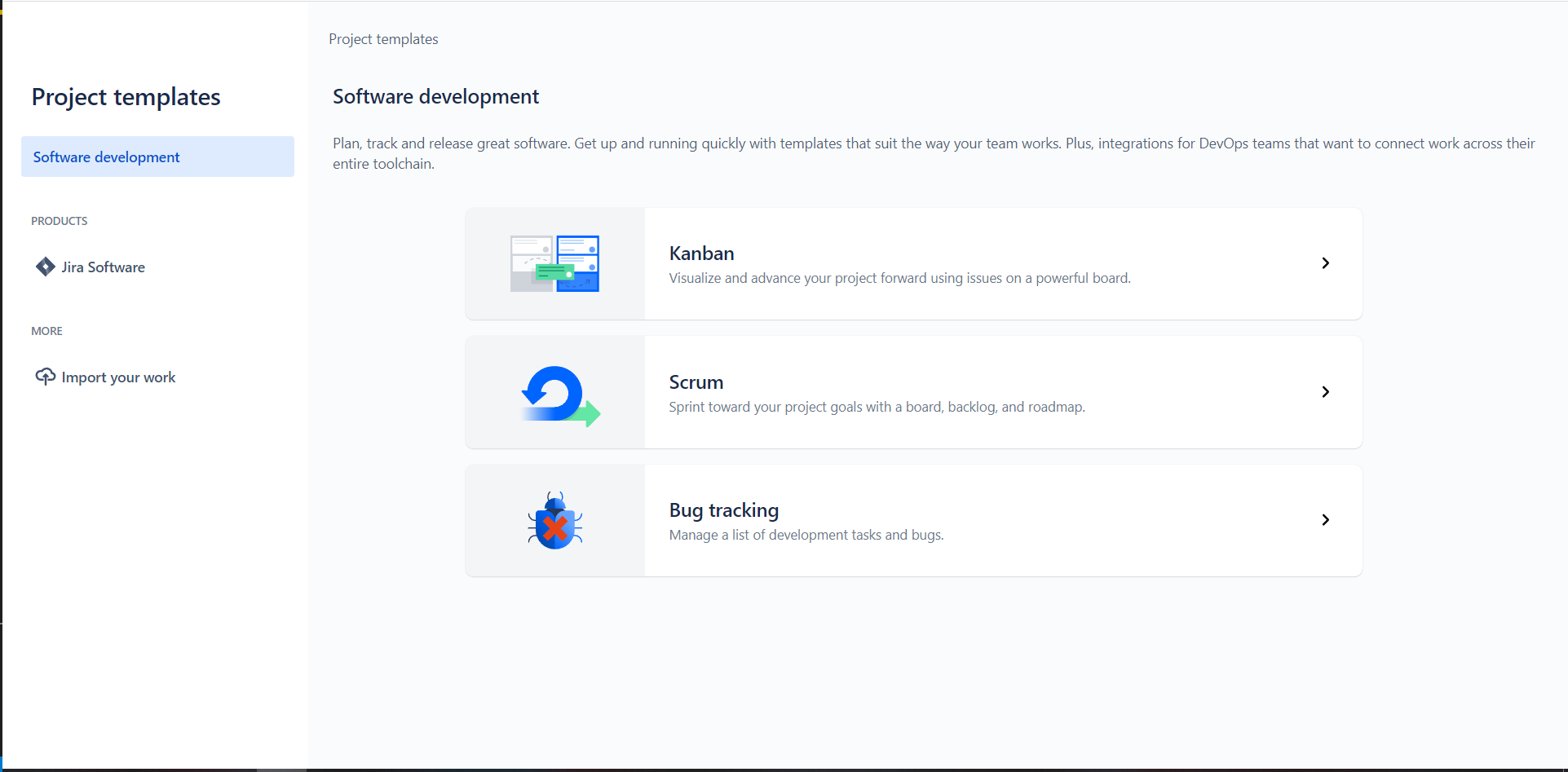Viewport: 1568px width, 772px height.
Task: Expand the Scrum template chevron
Action: pyautogui.click(x=1326, y=392)
